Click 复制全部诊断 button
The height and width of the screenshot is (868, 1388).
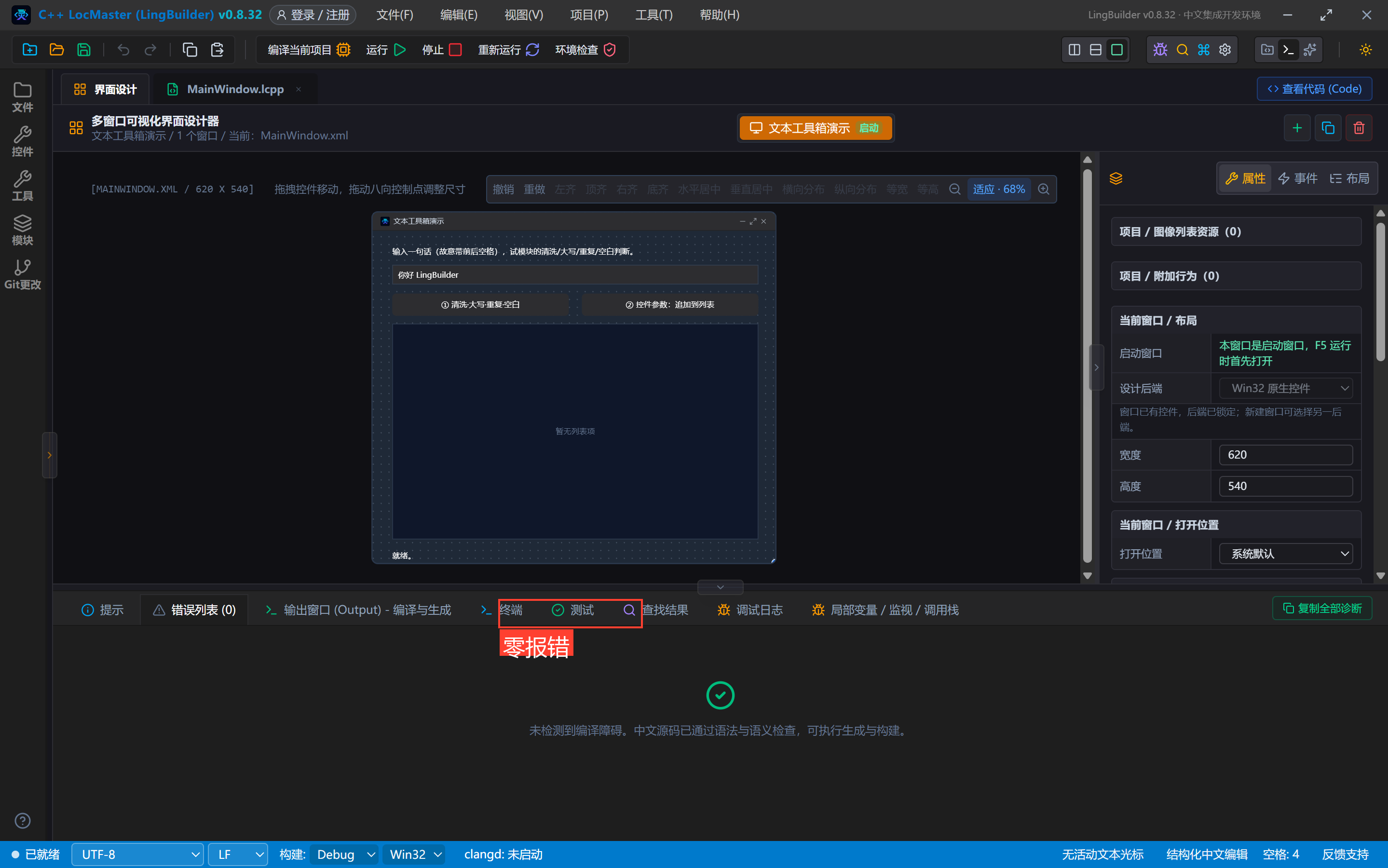(x=1322, y=608)
